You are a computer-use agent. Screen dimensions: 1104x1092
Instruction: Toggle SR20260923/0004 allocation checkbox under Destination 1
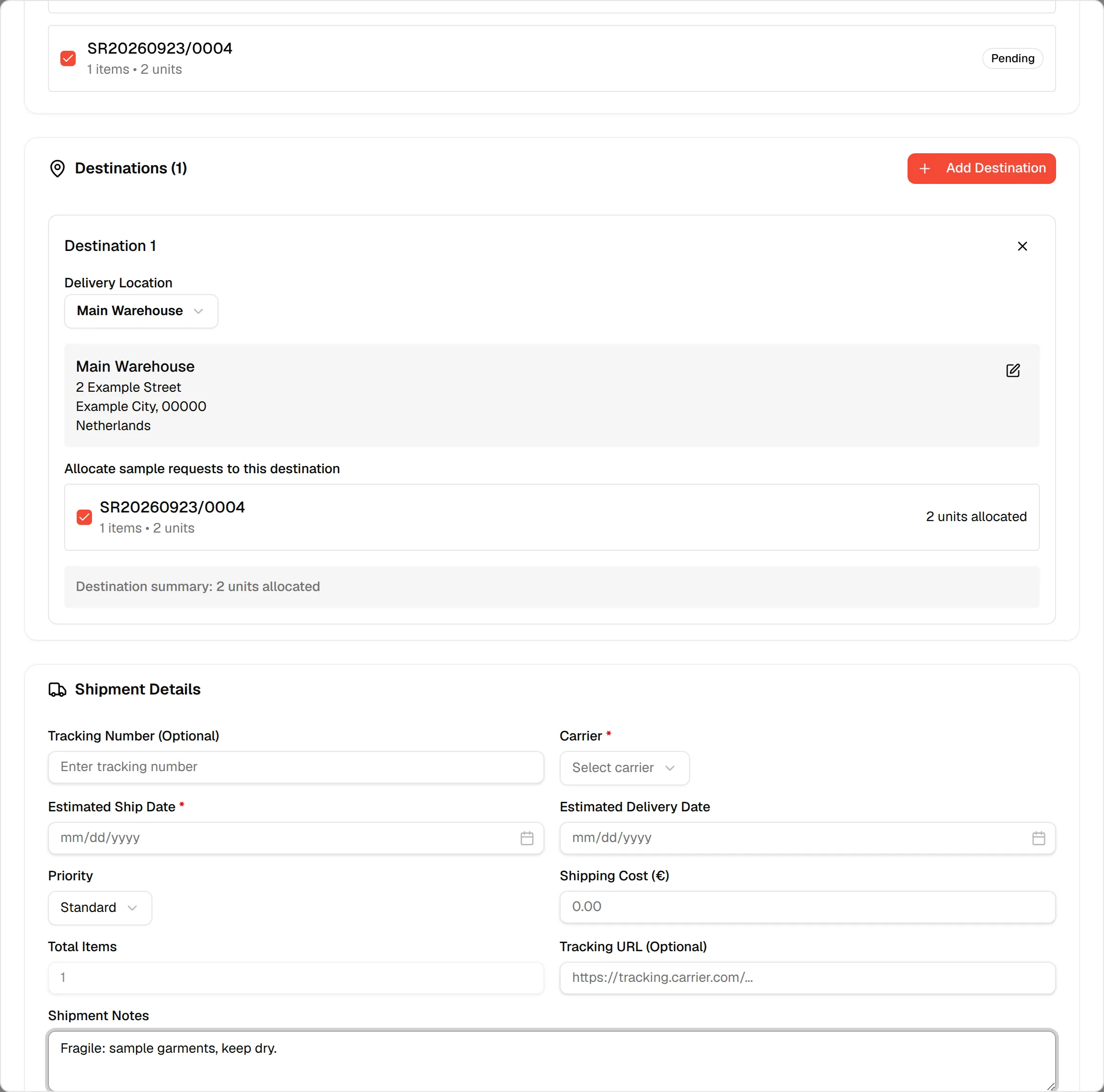point(84,517)
